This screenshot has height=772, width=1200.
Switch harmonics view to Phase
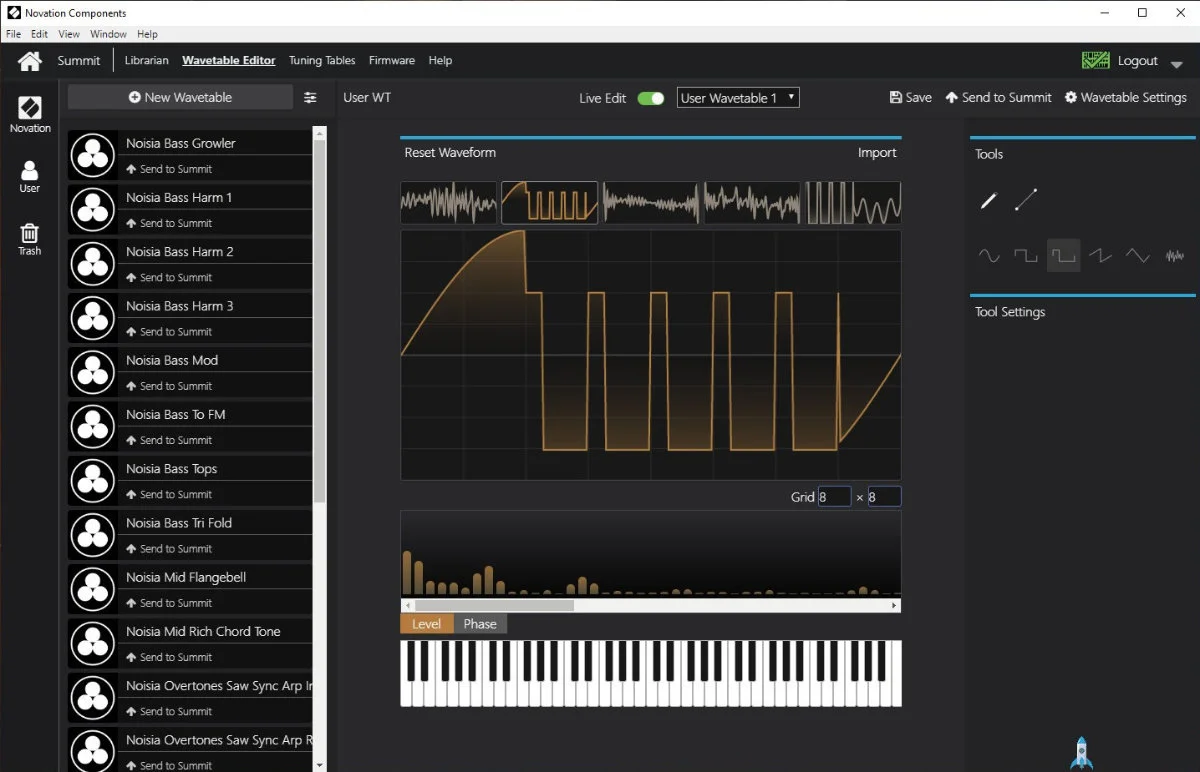480,624
